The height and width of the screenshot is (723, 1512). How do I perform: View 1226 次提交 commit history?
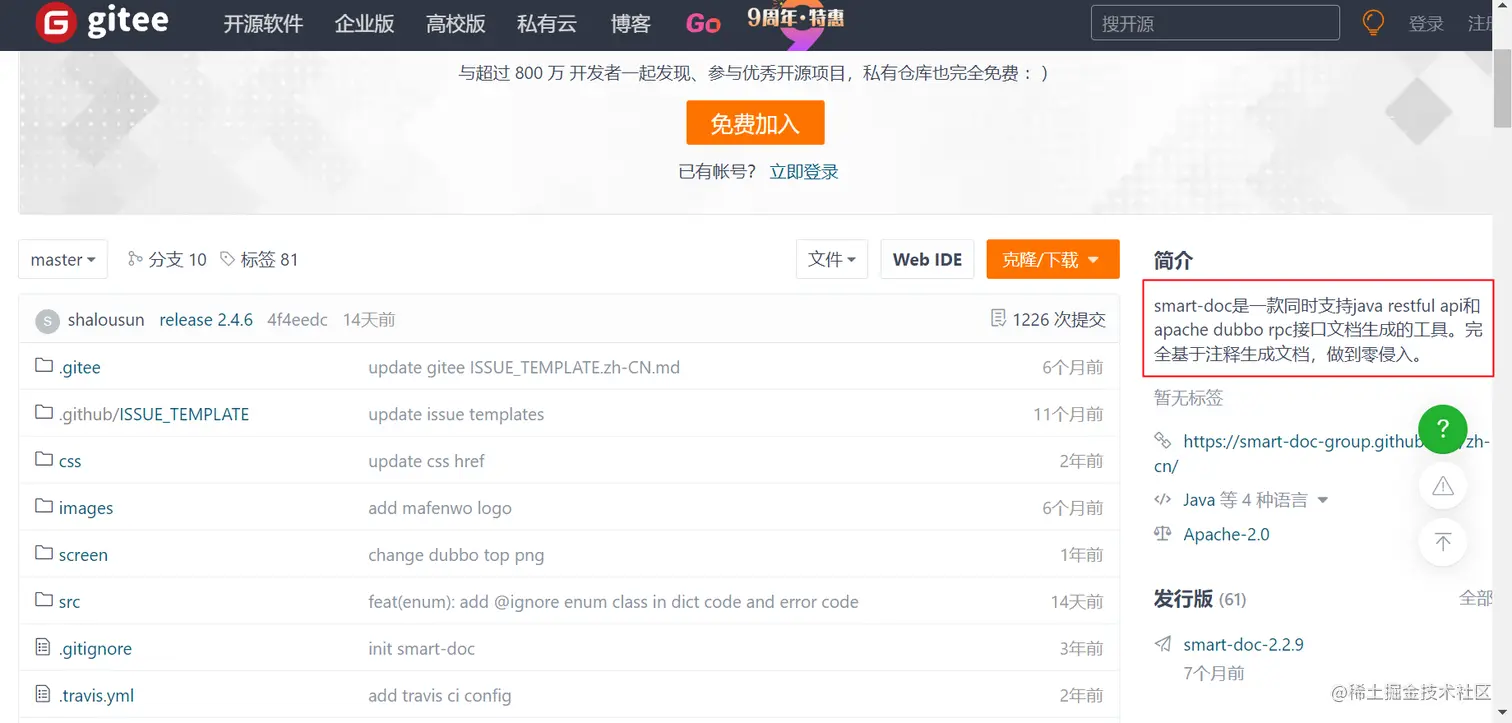point(1059,320)
